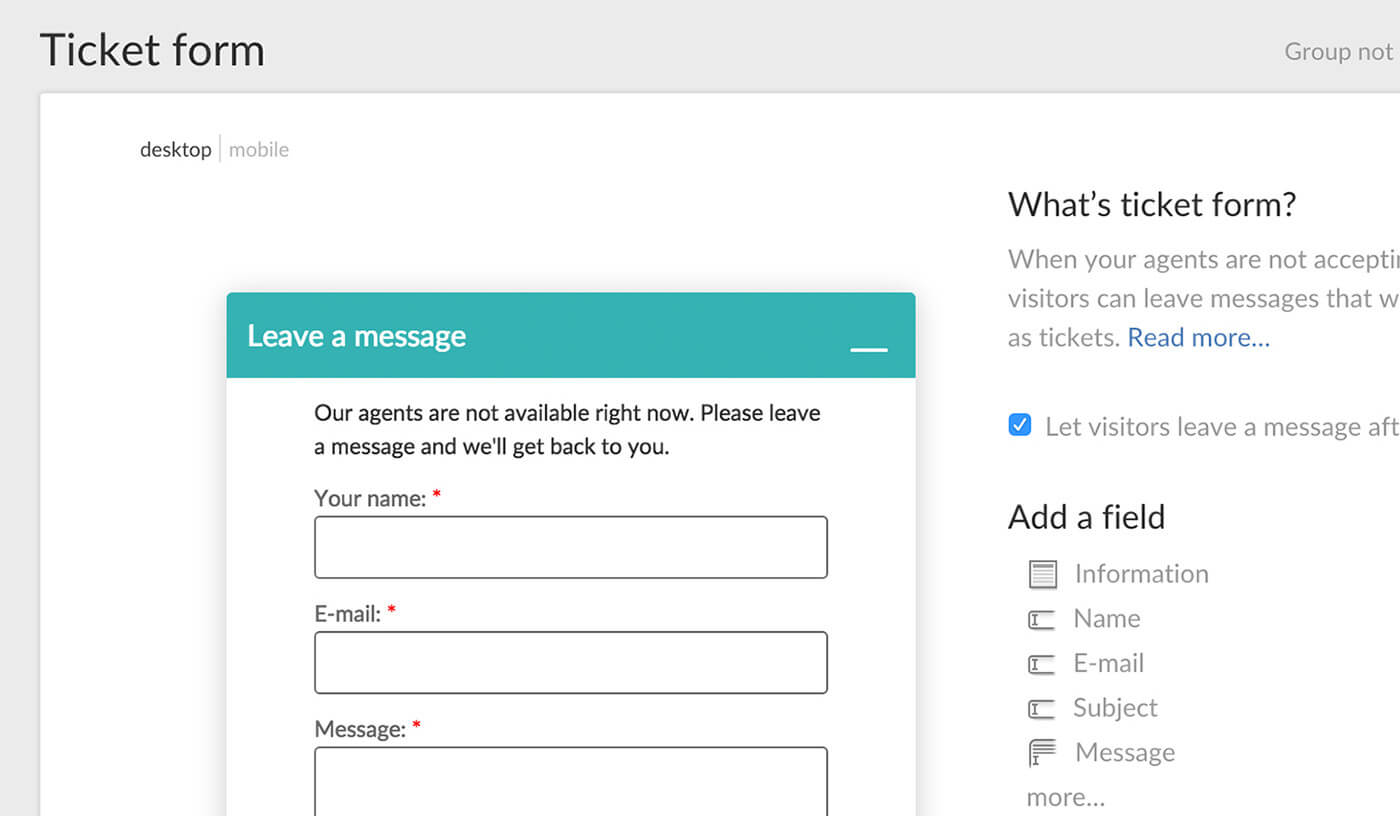Add an Information field using its icon
The width and height of the screenshot is (1400, 816).
1043,574
